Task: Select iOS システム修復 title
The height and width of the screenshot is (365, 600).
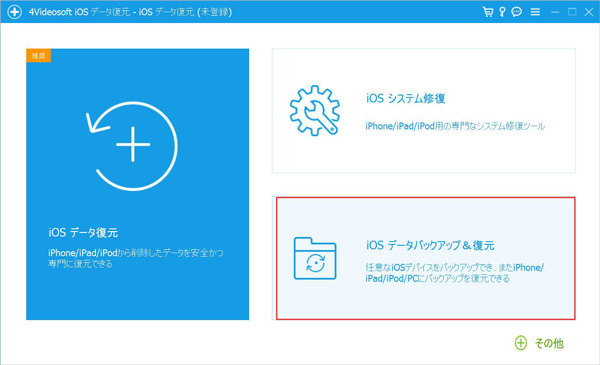Action: tap(406, 98)
